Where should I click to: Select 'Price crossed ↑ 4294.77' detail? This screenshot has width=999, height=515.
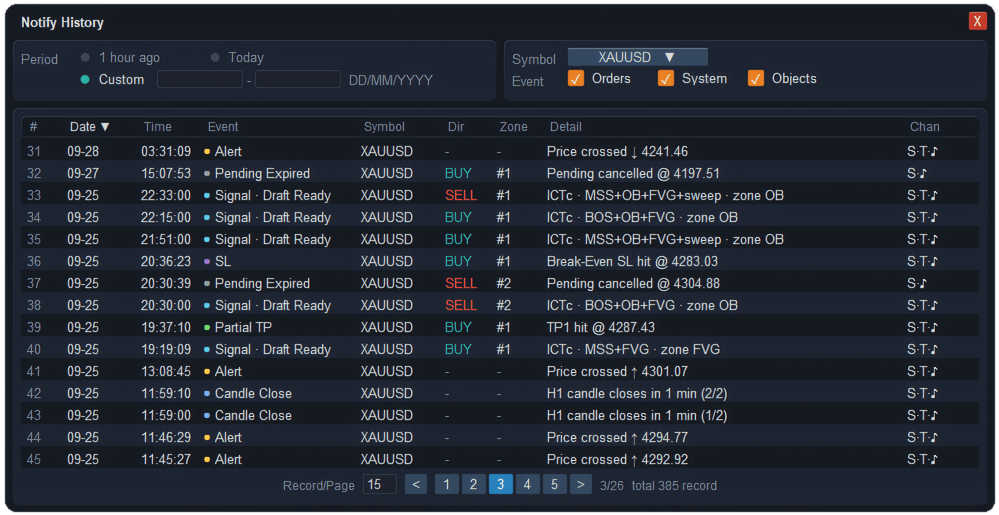click(617, 437)
